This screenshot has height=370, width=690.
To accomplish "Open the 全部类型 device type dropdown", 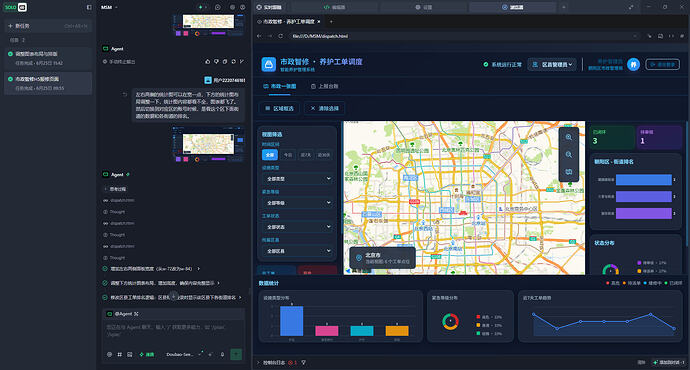I will (x=298, y=179).
